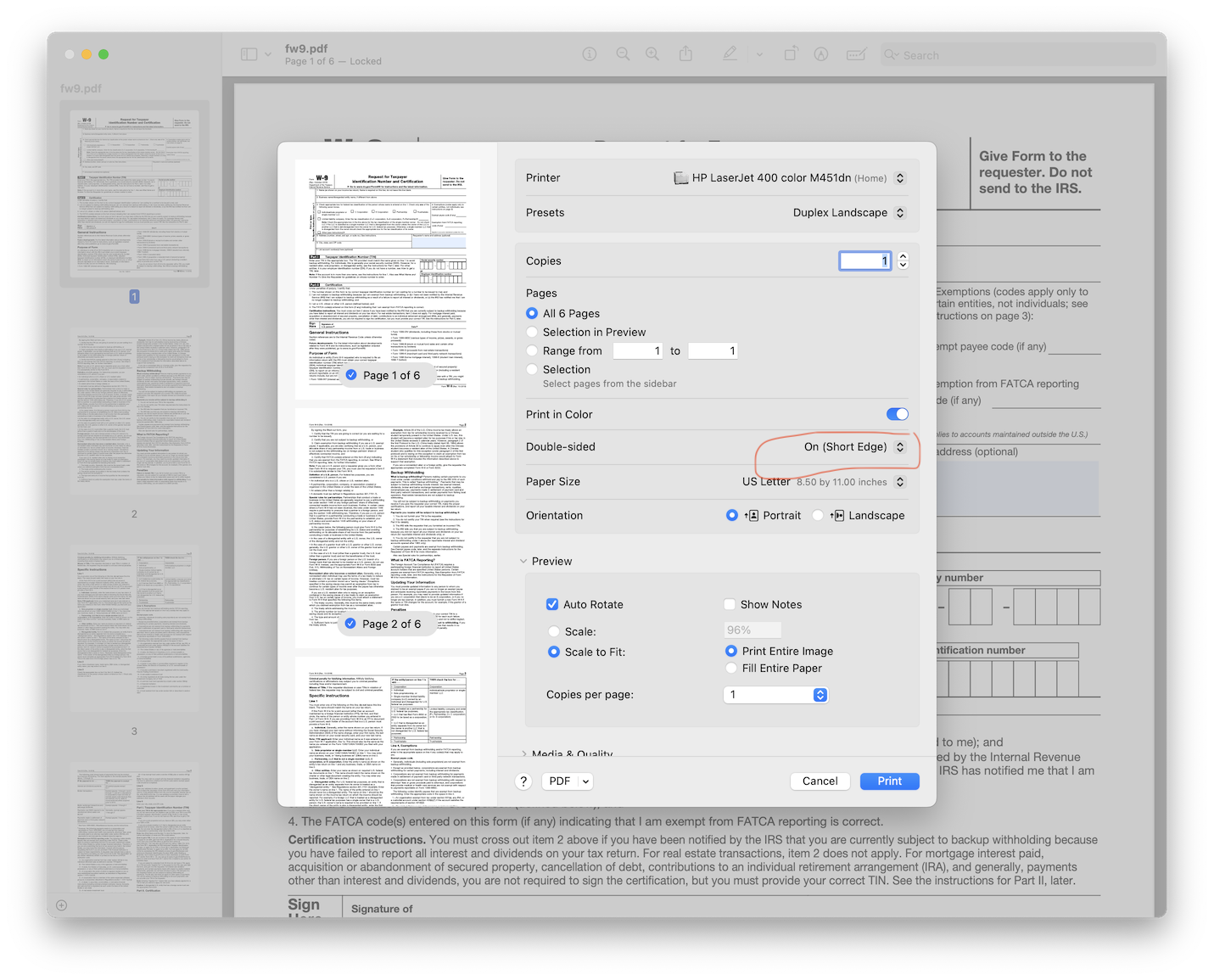
Task: Select the All 6 Pages radio button
Action: [x=532, y=313]
